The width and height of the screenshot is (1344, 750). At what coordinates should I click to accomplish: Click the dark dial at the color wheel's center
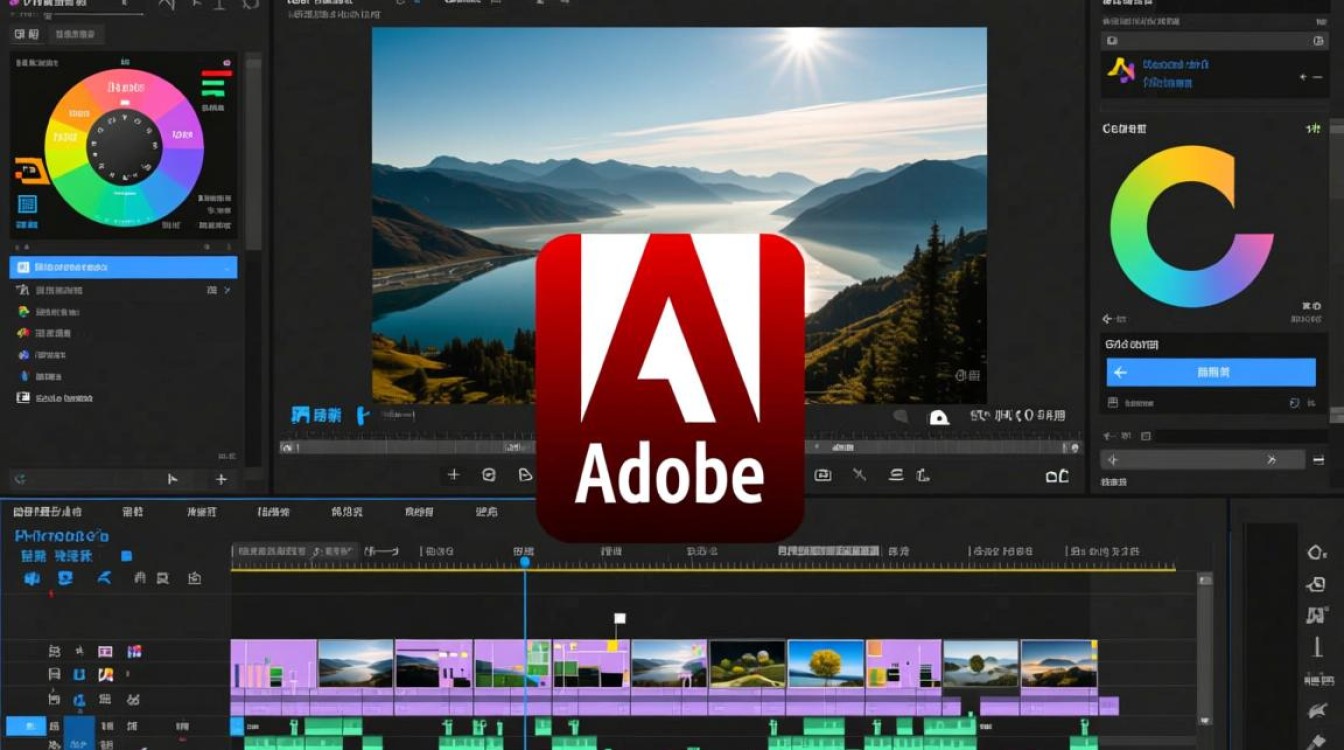pos(124,147)
